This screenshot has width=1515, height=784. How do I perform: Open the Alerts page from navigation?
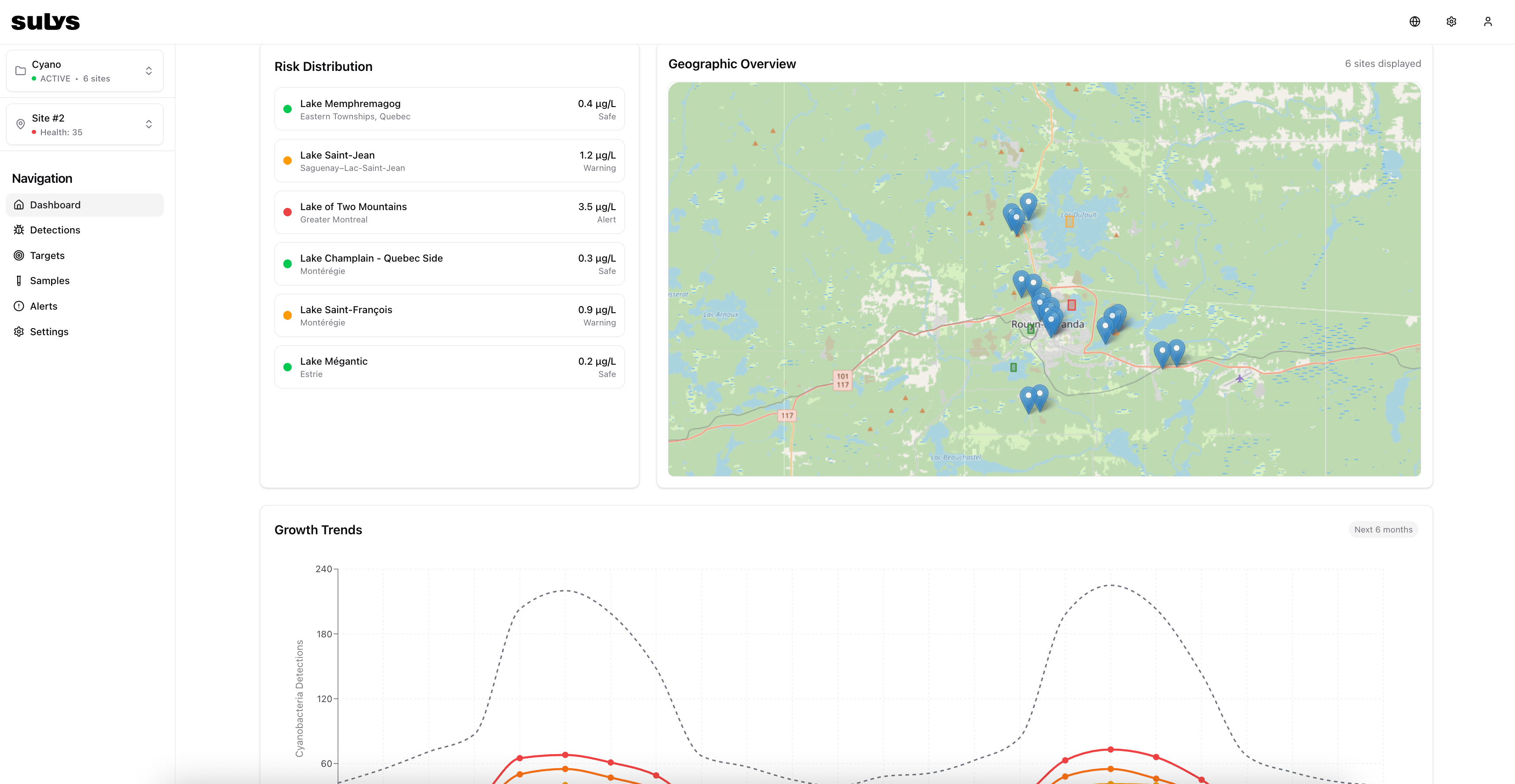pyautogui.click(x=44, y=306)
